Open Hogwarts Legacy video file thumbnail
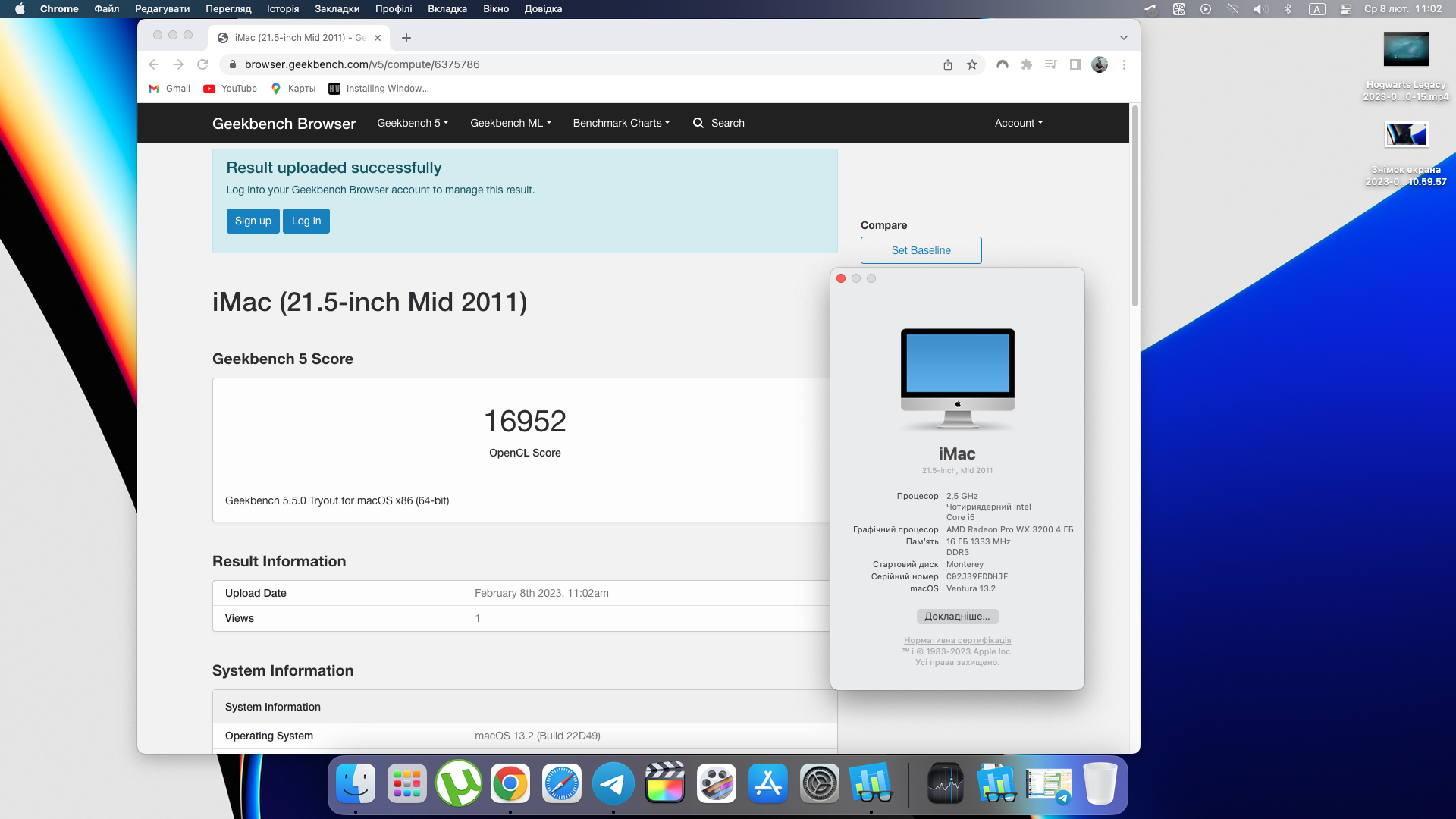Viewport: 1456px width, 819px height. click(x=1405, y=50)
